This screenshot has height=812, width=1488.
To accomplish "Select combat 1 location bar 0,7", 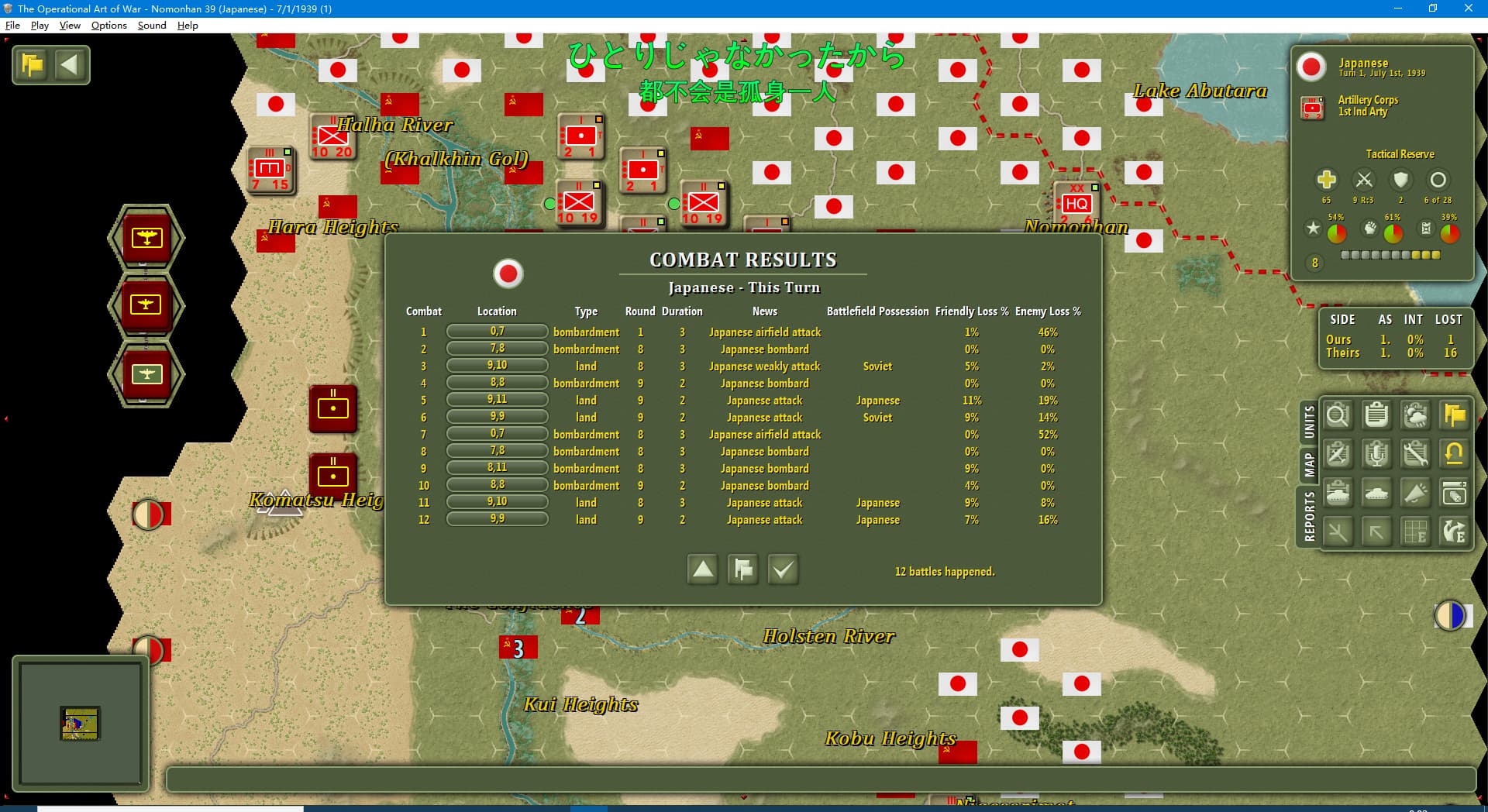I will coord(497,332).
